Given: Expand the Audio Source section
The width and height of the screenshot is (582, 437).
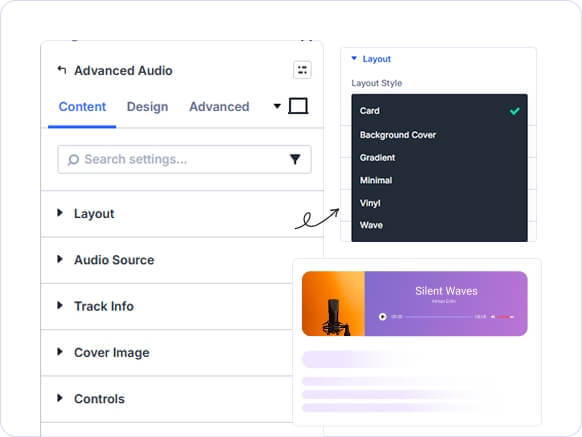Looking at the screenshot, I should (x=167, y=260).
